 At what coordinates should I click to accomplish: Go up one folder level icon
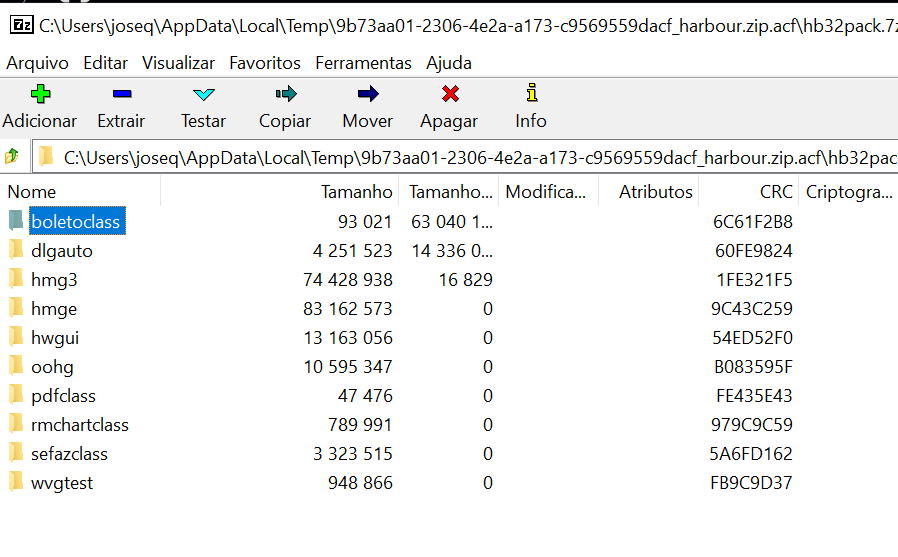pos(12,156)
